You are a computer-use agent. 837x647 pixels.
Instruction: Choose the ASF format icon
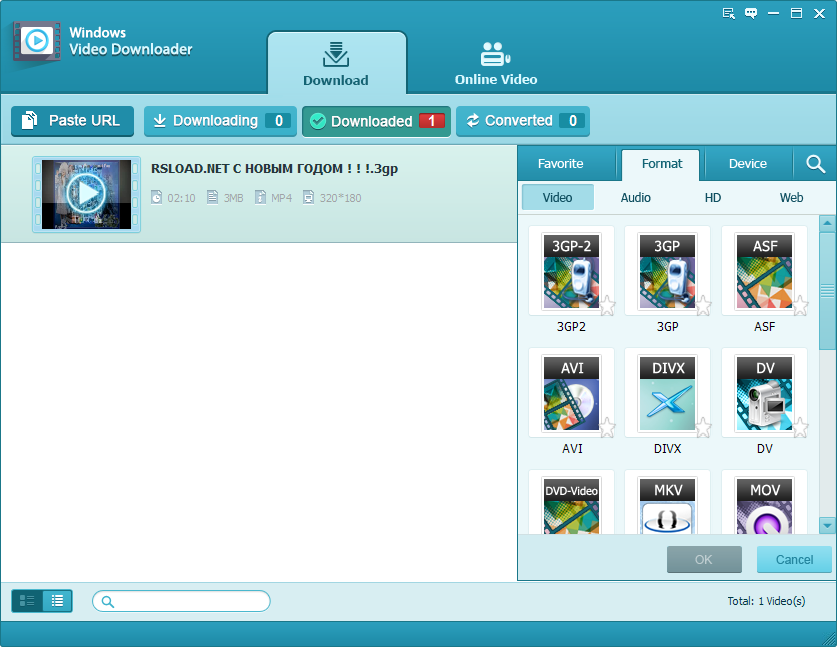click(x=764, y=271)
